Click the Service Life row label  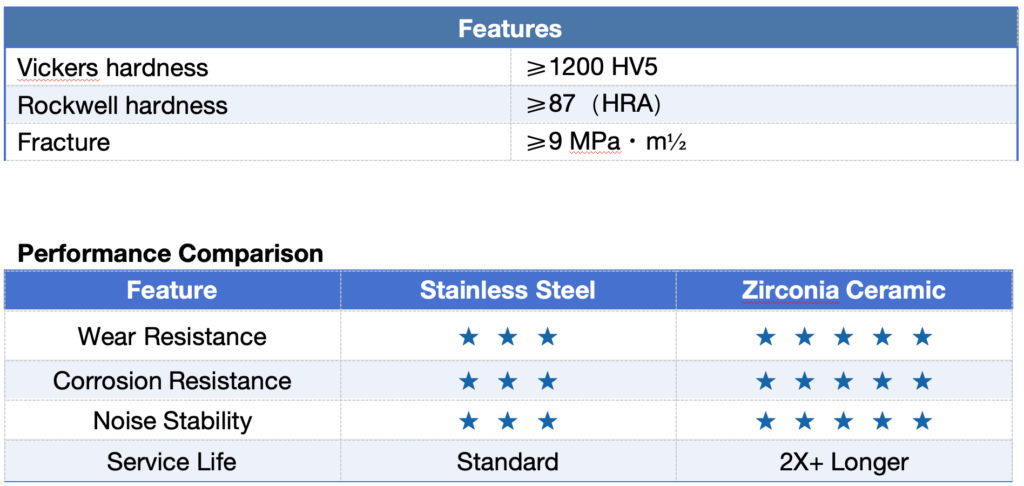pyautogui.click(x=172, y=462)
